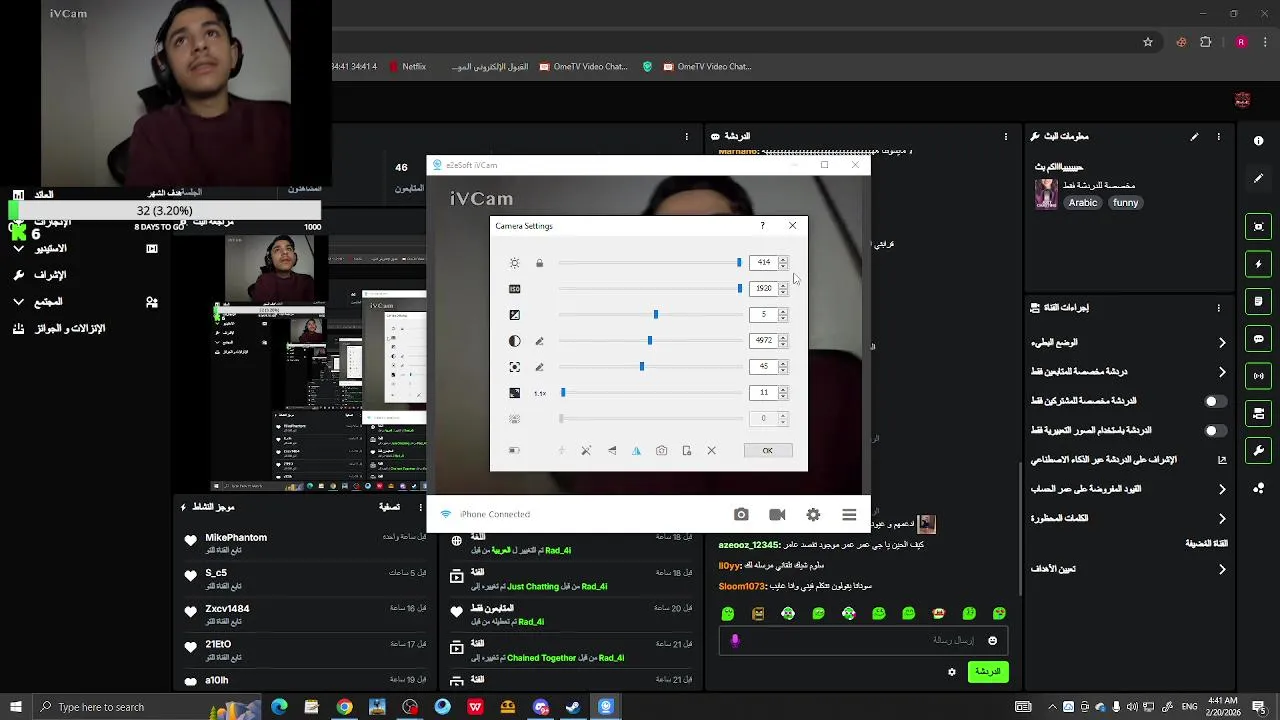This screenshot has width=1280, height=720.
Task: Open Google Chrome from the taskbar
Action: point(344,707)
